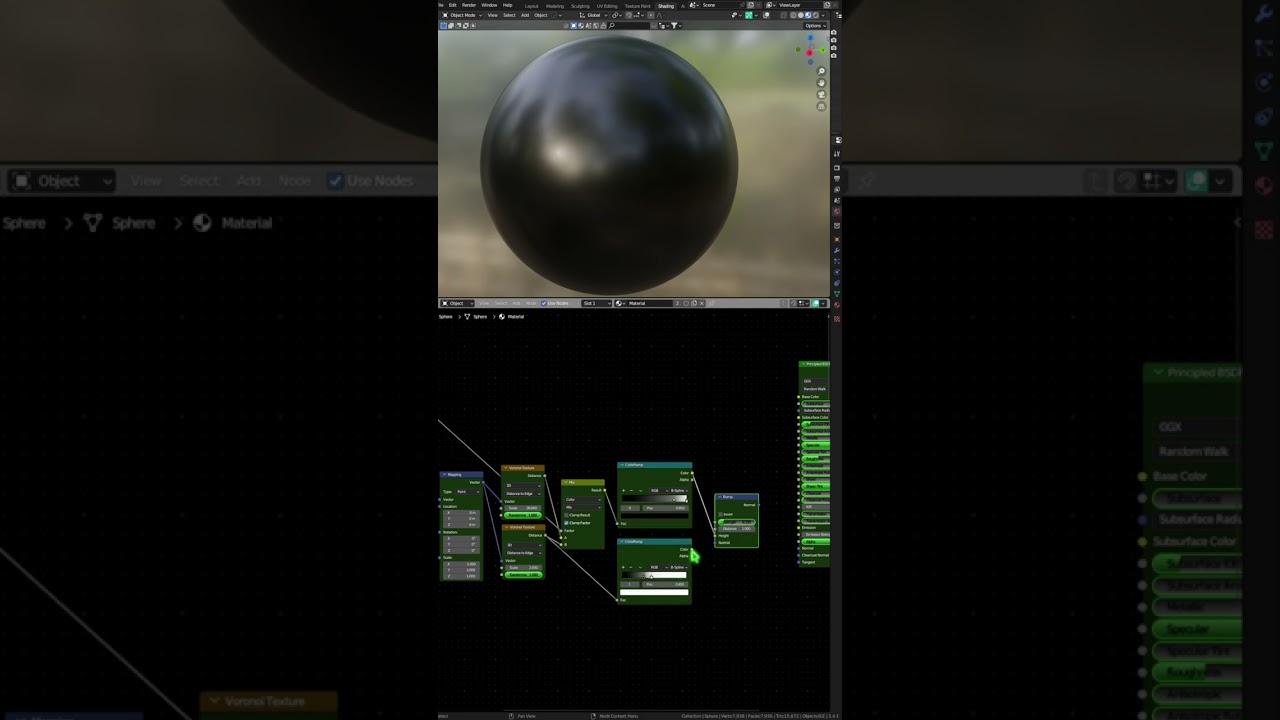1280x720 pixels.
Task: Switch to the Modeling workspace tab
Action: point(555,6)
